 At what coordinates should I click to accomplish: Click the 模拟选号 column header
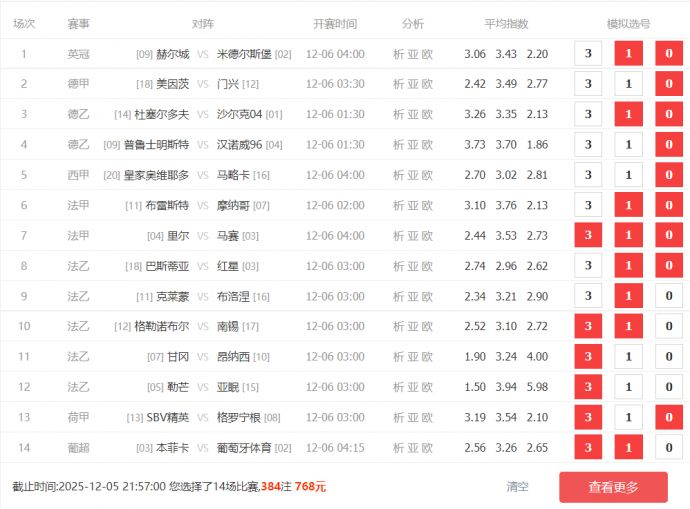[x=628, y=23]
